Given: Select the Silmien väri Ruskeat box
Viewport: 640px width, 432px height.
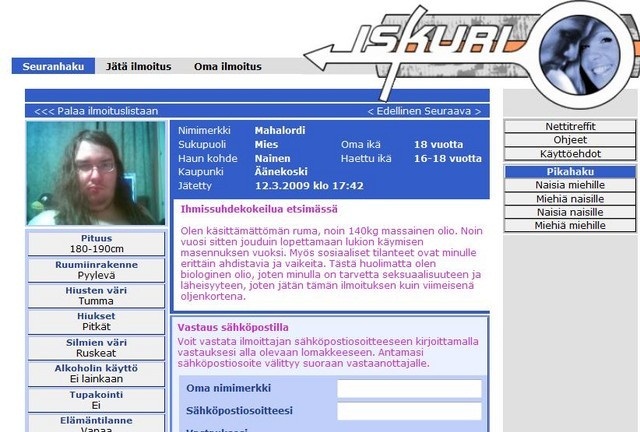Looking at the screenshot, I should tap(96, 348).
